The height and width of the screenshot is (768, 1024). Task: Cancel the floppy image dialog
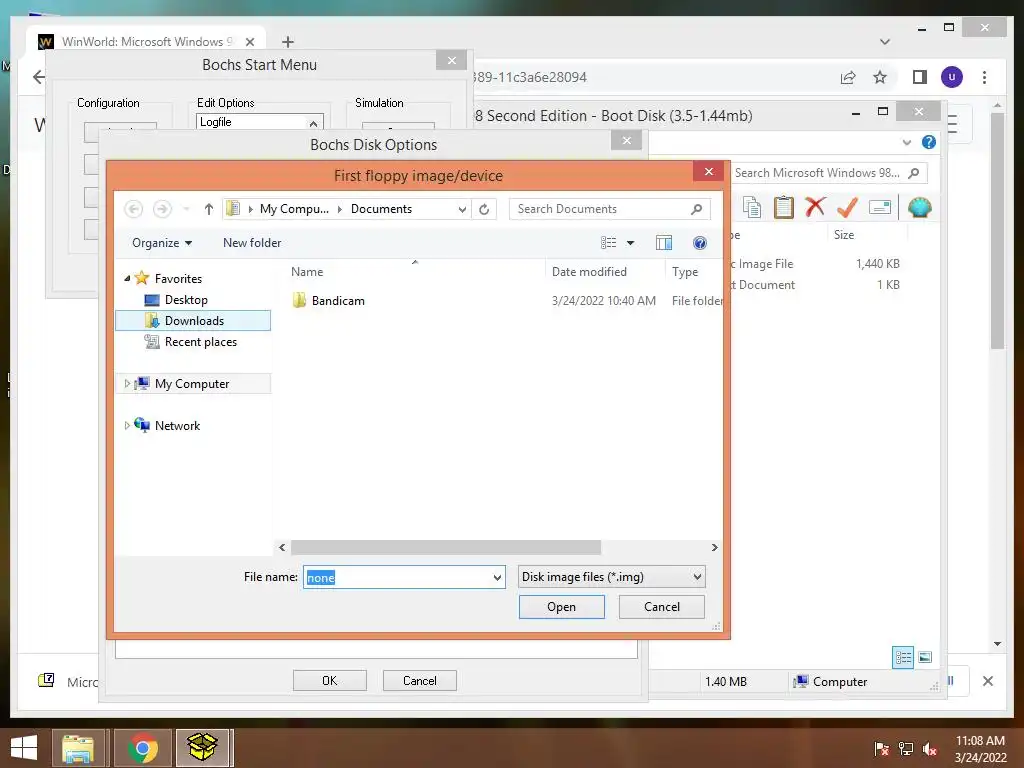662,607
